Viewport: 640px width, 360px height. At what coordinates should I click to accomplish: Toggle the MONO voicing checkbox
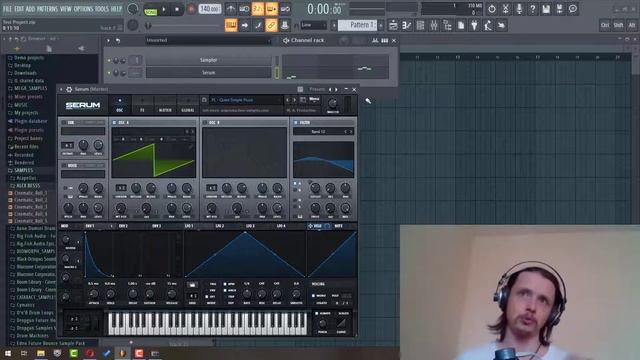point(313,296)
